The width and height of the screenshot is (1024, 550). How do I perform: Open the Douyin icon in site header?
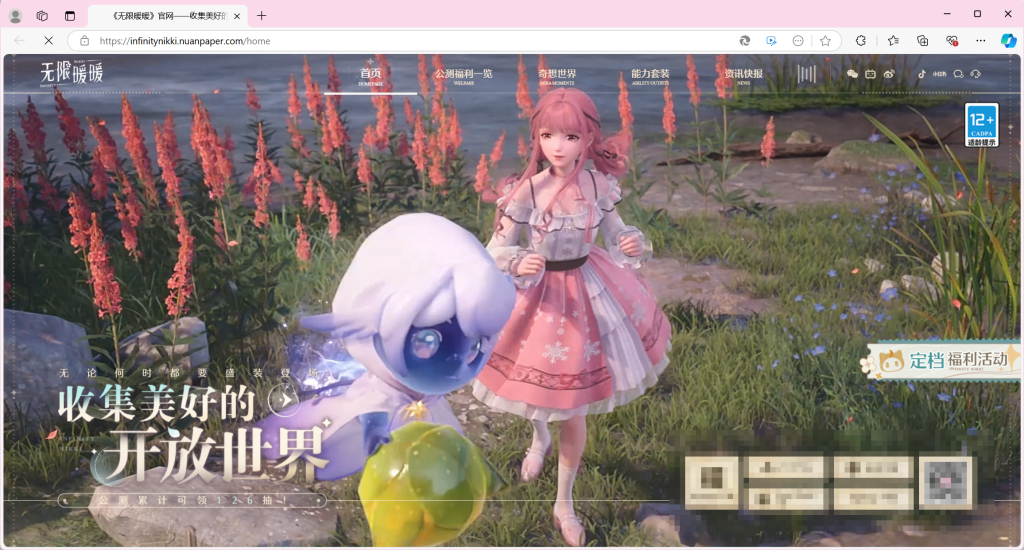pos(921,74)
